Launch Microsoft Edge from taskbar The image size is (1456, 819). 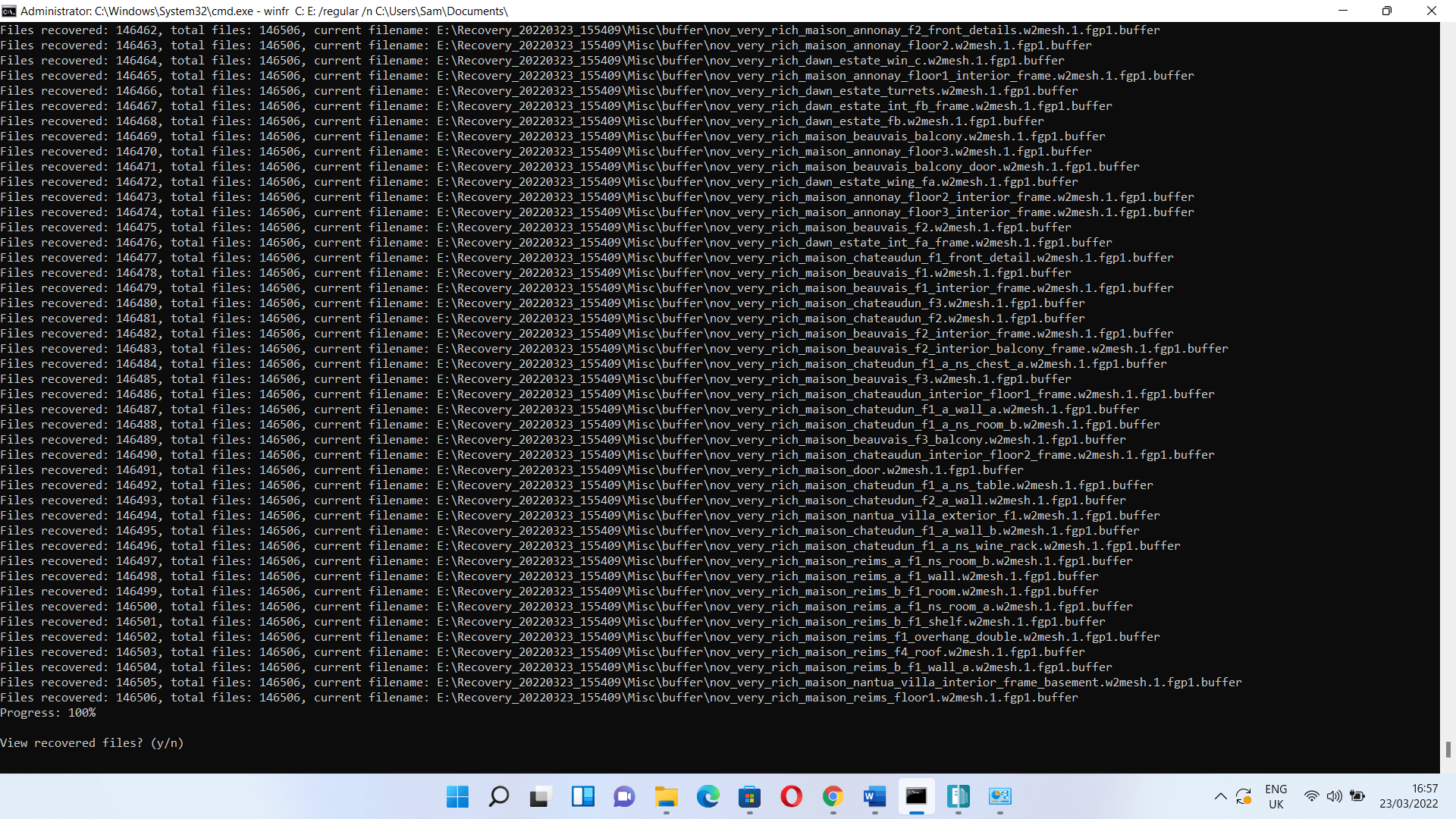[708, 796]
